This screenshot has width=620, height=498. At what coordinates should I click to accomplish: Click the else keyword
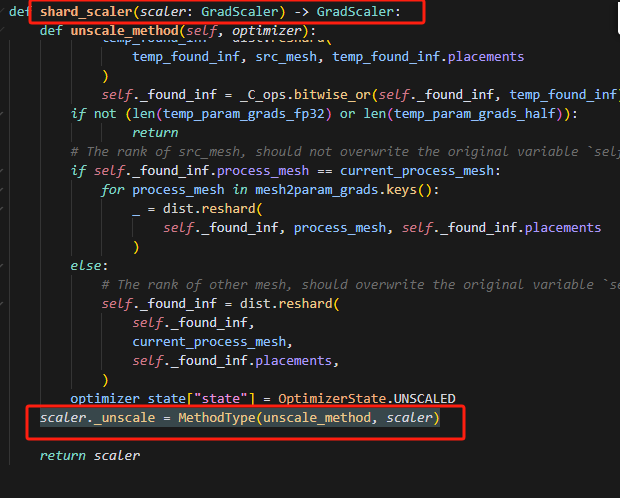86,266
